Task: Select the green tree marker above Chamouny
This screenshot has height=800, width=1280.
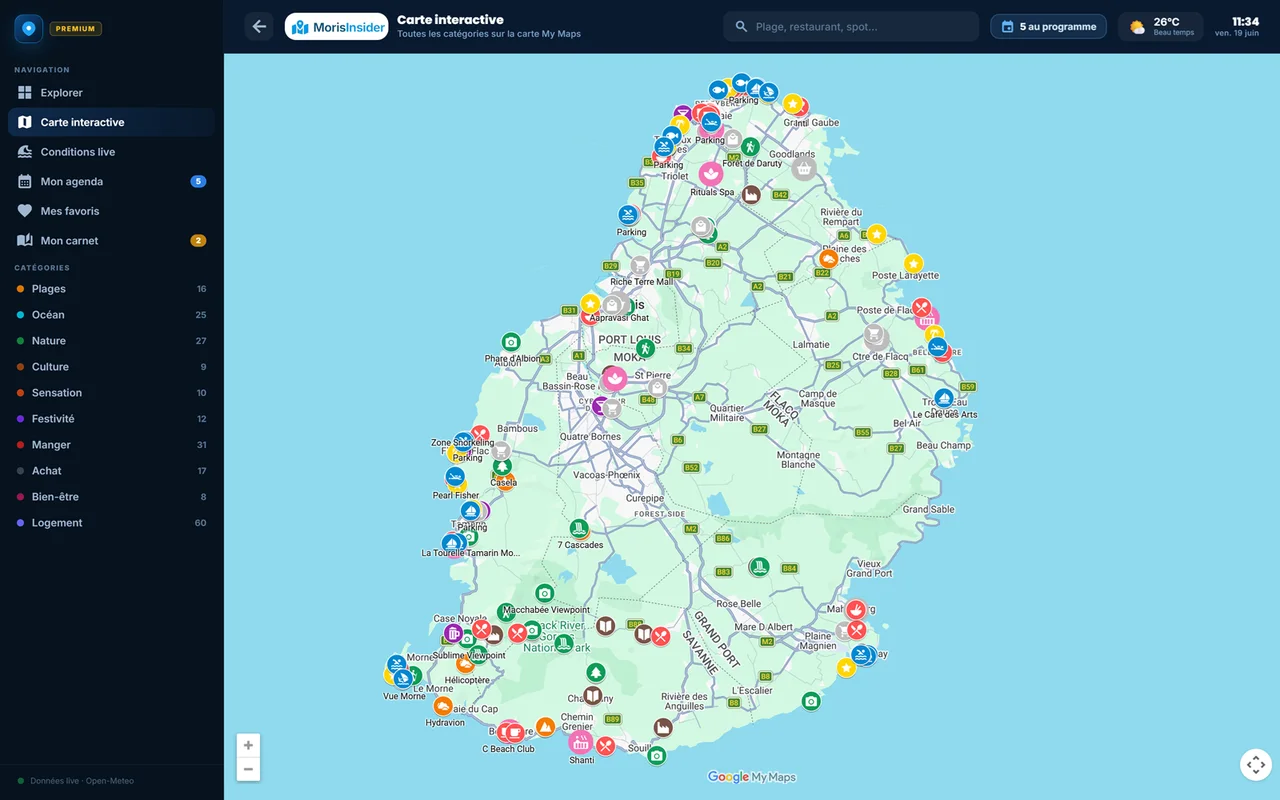Action: click(596, 673)
